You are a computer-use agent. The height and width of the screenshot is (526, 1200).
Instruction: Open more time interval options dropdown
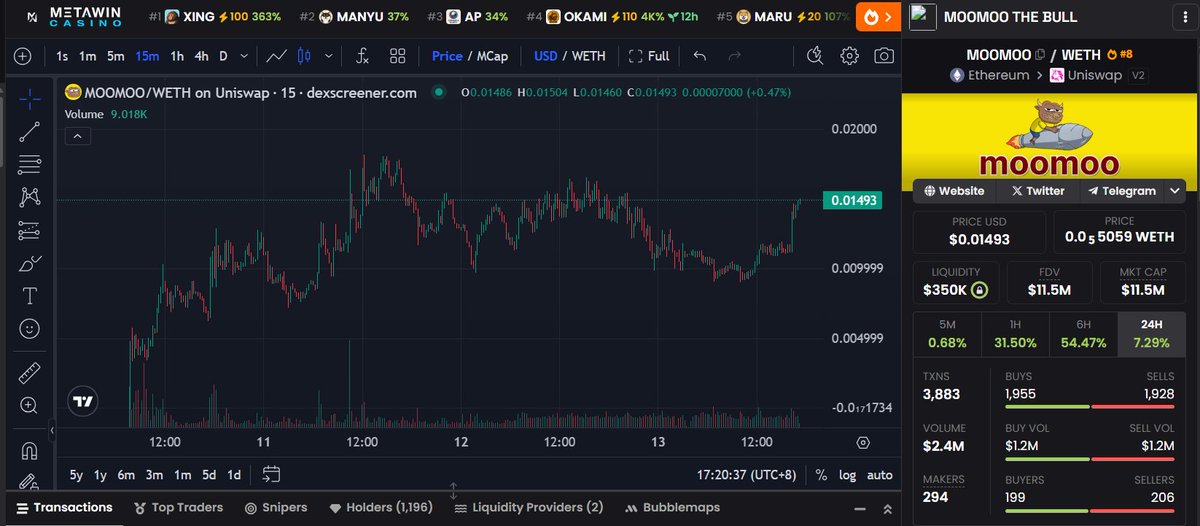(x=246, y=56)
